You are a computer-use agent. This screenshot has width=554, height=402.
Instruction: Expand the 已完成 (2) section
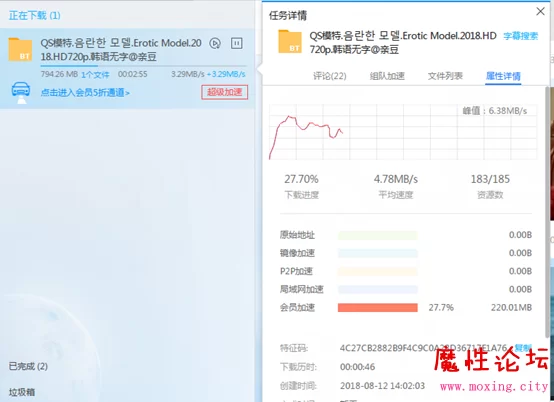[x=28, y=366]
